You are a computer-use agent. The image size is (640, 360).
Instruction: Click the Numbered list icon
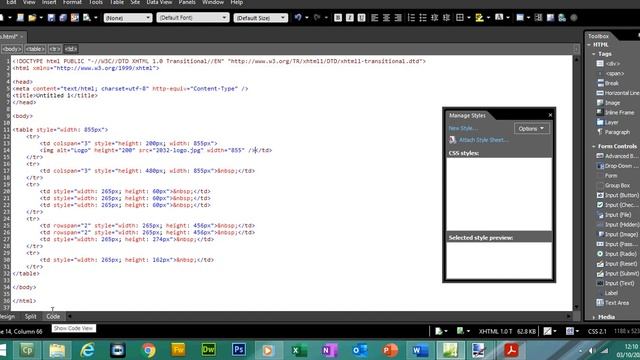tap(411, 18)
